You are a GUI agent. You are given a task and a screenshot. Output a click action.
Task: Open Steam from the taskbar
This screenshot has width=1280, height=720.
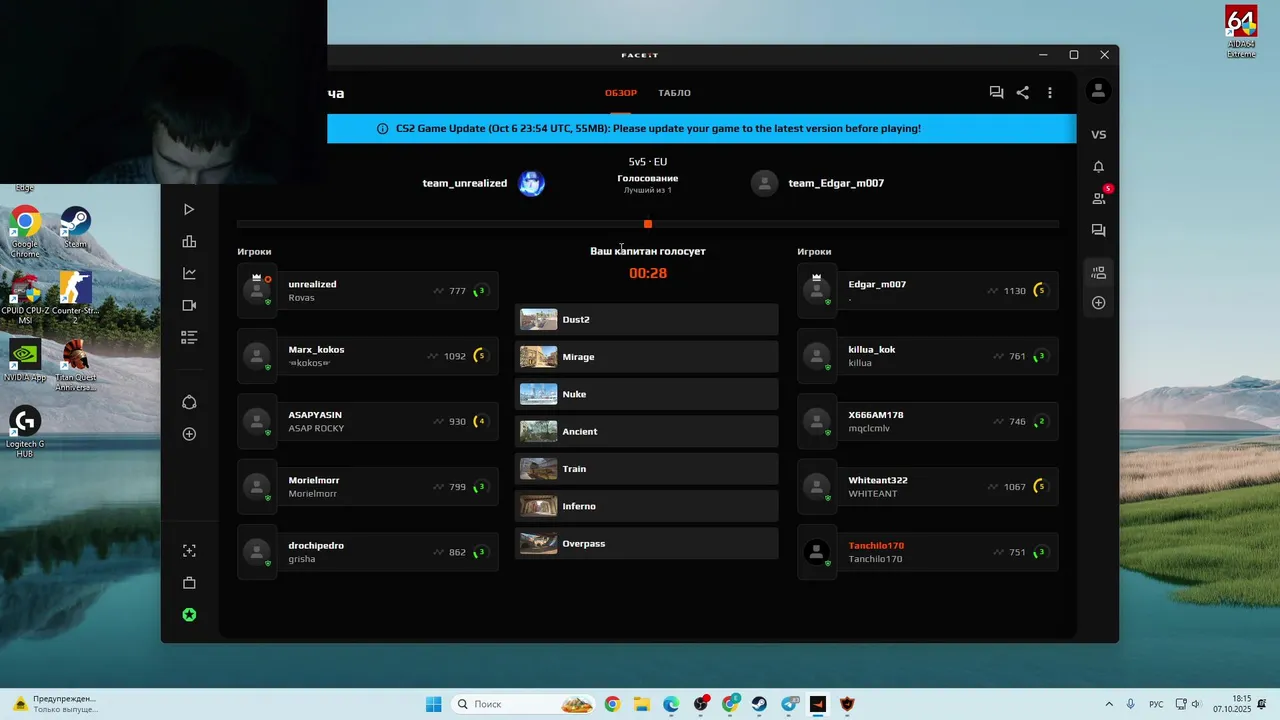(760, 704)
